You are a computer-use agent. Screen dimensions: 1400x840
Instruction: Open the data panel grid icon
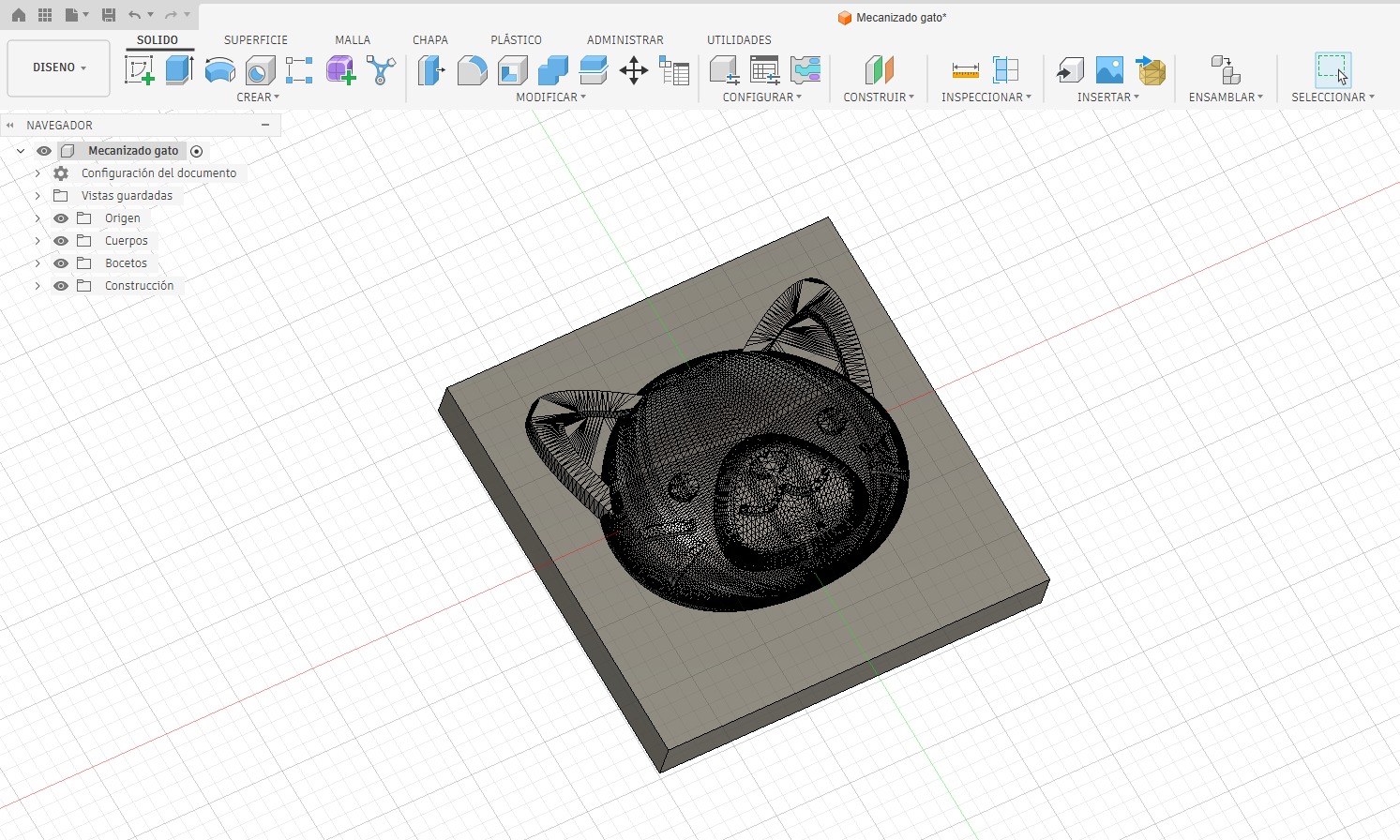(x=45, y=15)
